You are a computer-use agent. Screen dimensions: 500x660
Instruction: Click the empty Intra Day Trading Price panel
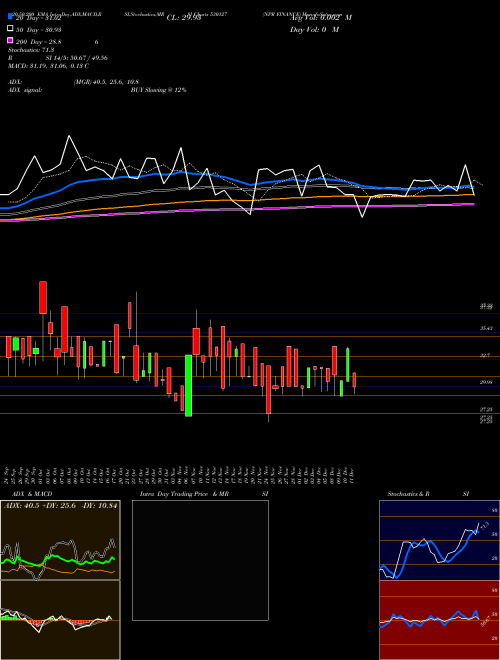point(200,560)
